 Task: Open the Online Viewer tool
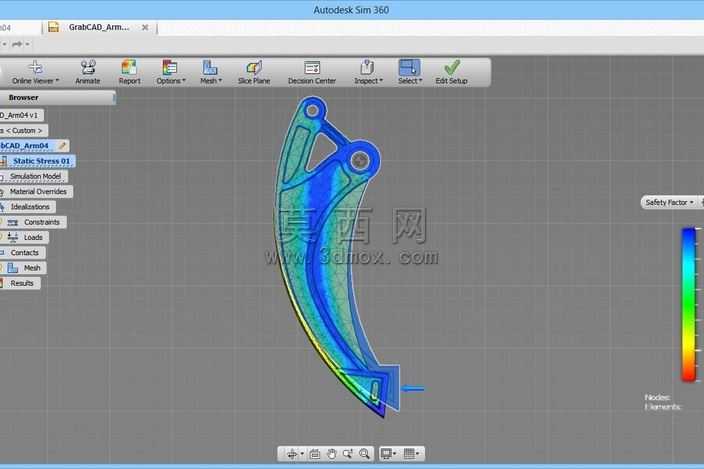(x=35, y=72)
